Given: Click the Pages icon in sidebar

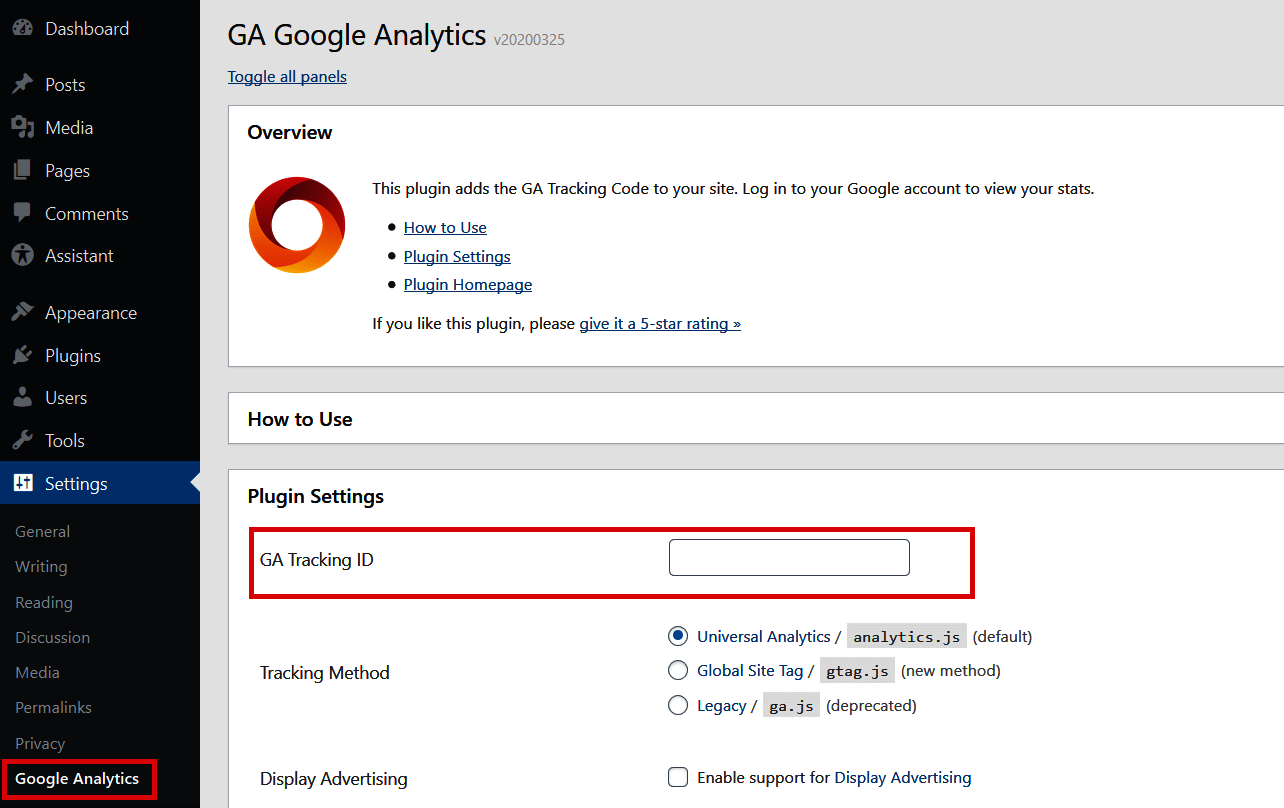Looking at the screenshot, I should (x=22, y=171).
